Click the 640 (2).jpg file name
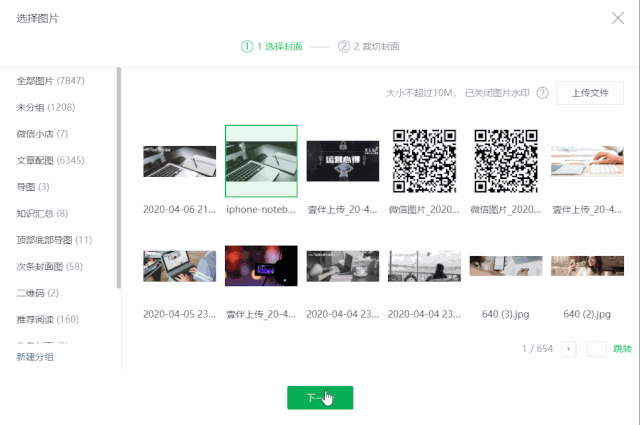 point(587,314)
